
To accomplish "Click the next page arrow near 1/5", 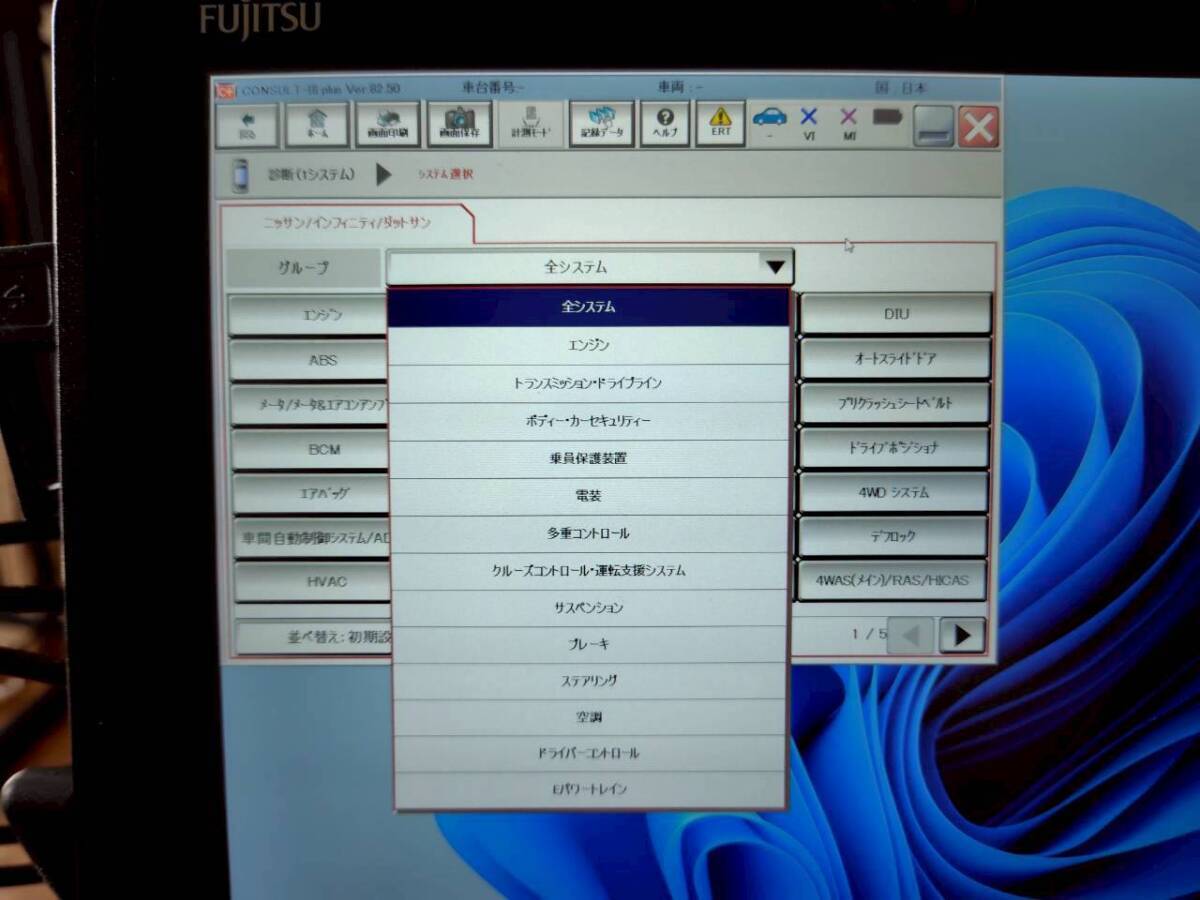I will click(962, 634).
